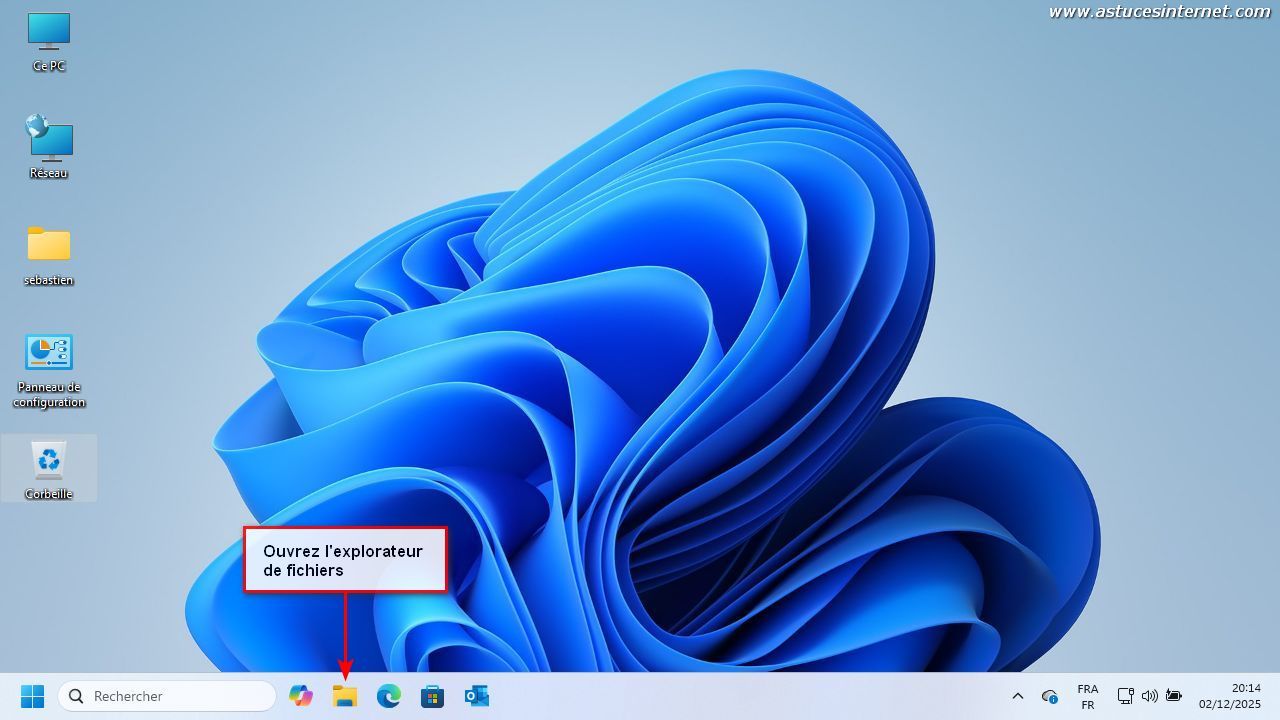Open the clock and date flyout
1280x720 pixels.
point(1229,696)
